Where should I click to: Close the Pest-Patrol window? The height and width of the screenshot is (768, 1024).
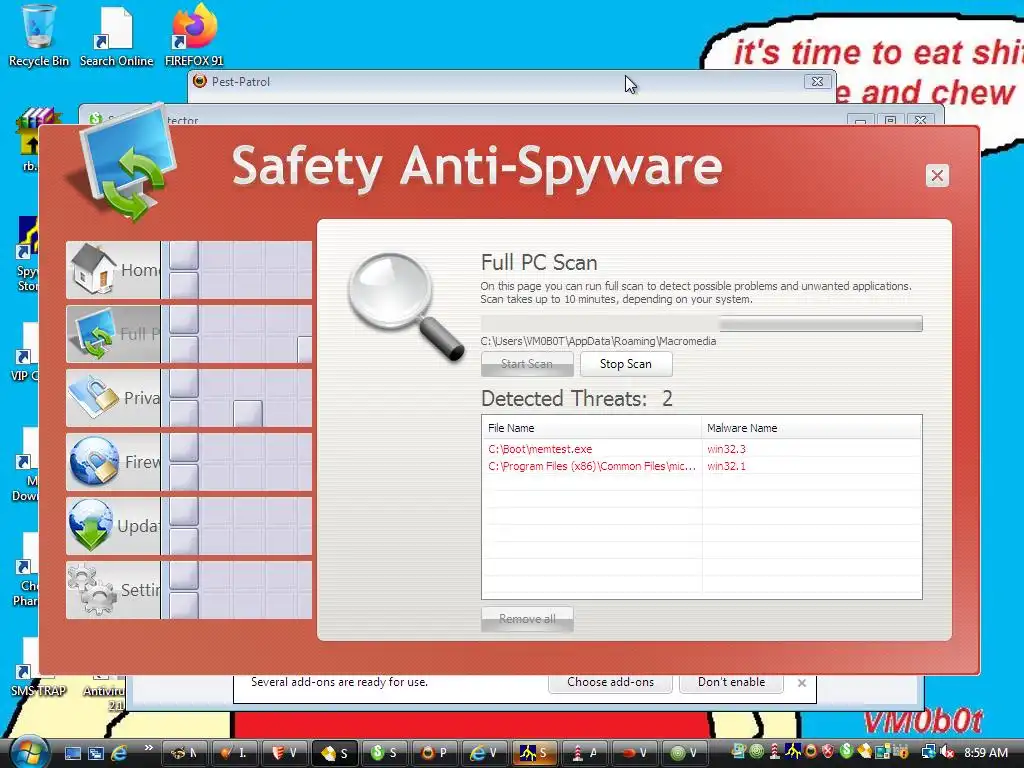[x=818, y=82]
